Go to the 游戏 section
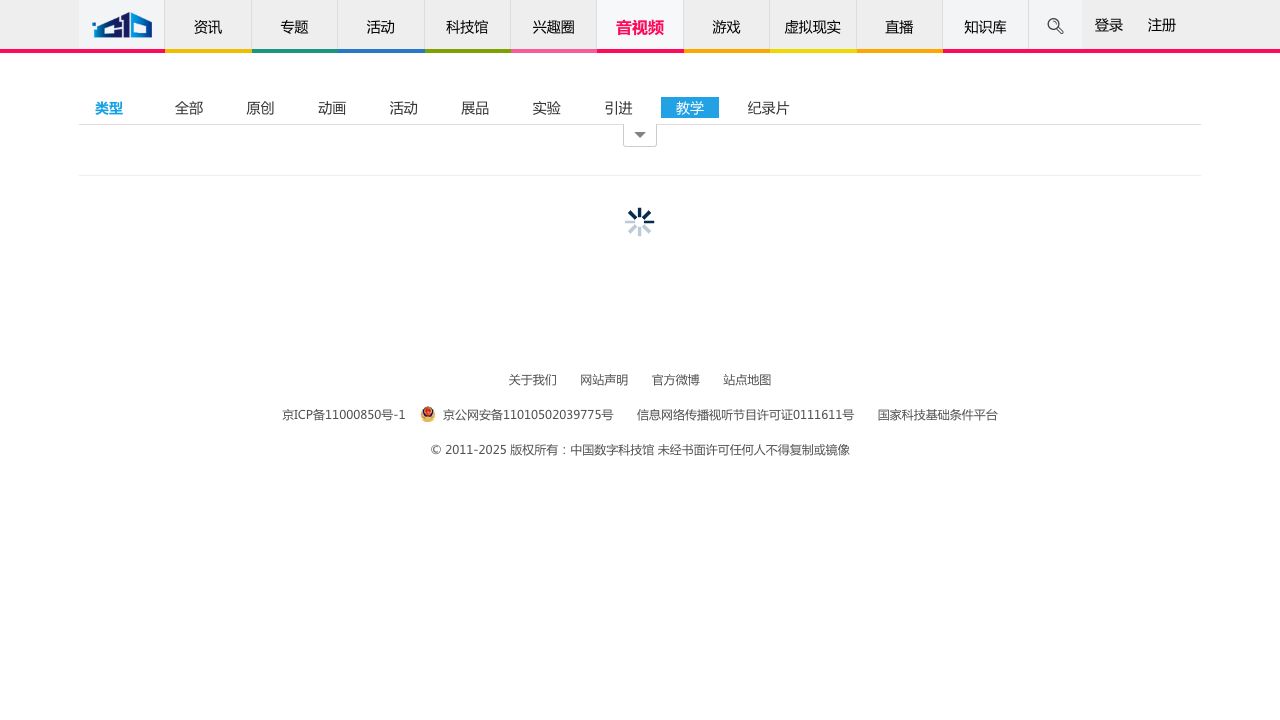Image resolution: width=1280 pixels, height=720 pixels. click(726, 27)
